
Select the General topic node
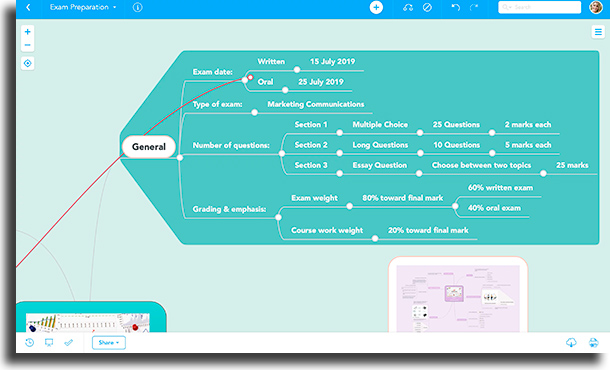pos(149,147)
